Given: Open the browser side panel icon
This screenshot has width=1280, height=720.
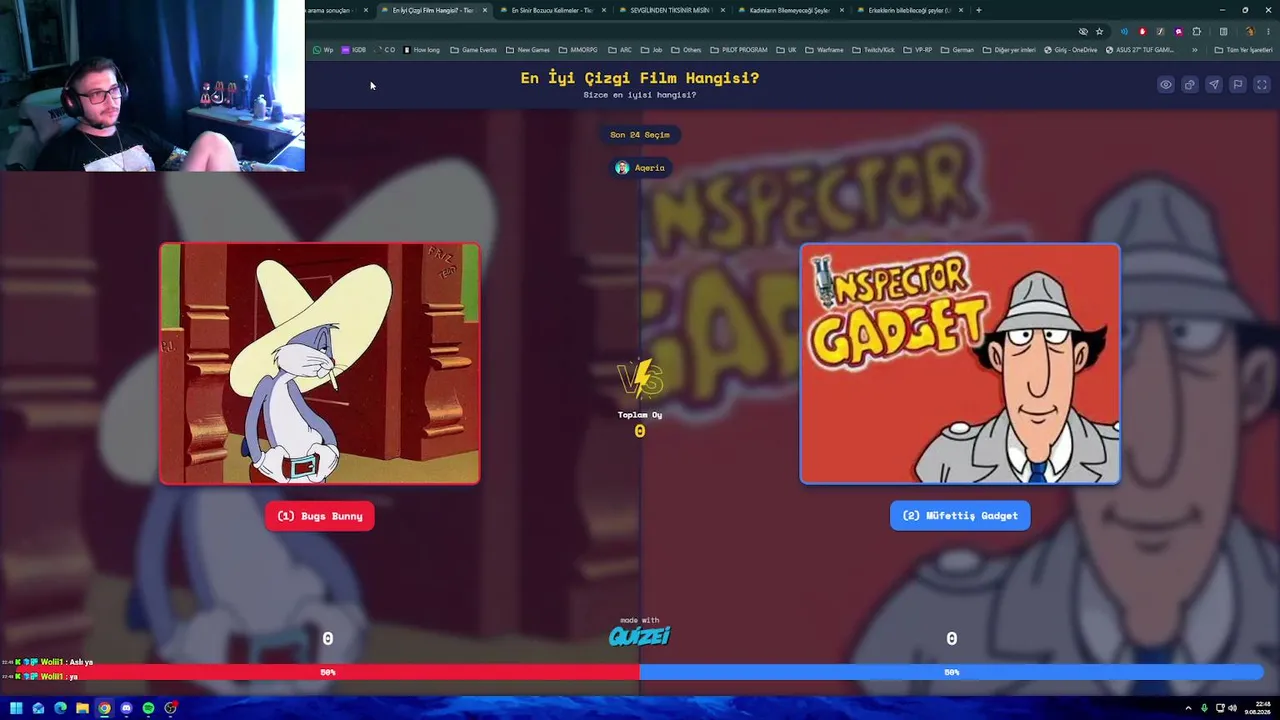Looking at the screenshot, I should click(x=1223, y=31).
